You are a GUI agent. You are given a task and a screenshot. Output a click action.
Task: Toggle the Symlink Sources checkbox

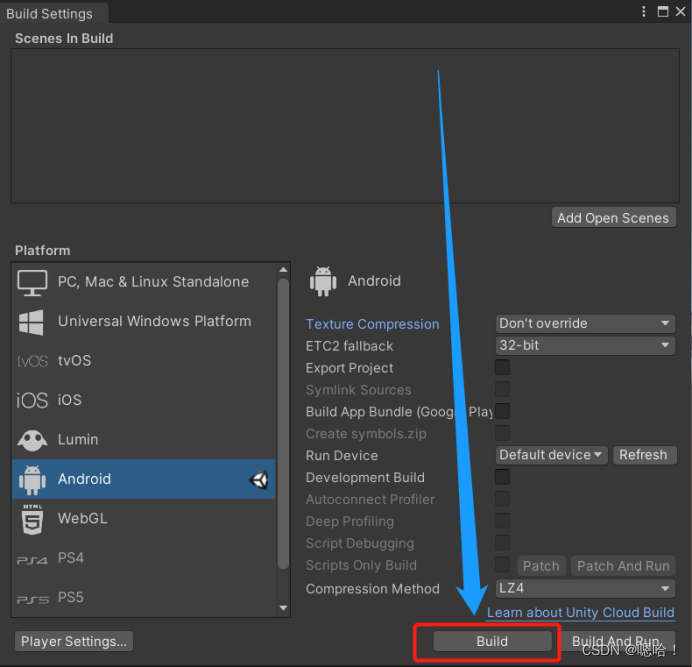click(x=502, y=389)
